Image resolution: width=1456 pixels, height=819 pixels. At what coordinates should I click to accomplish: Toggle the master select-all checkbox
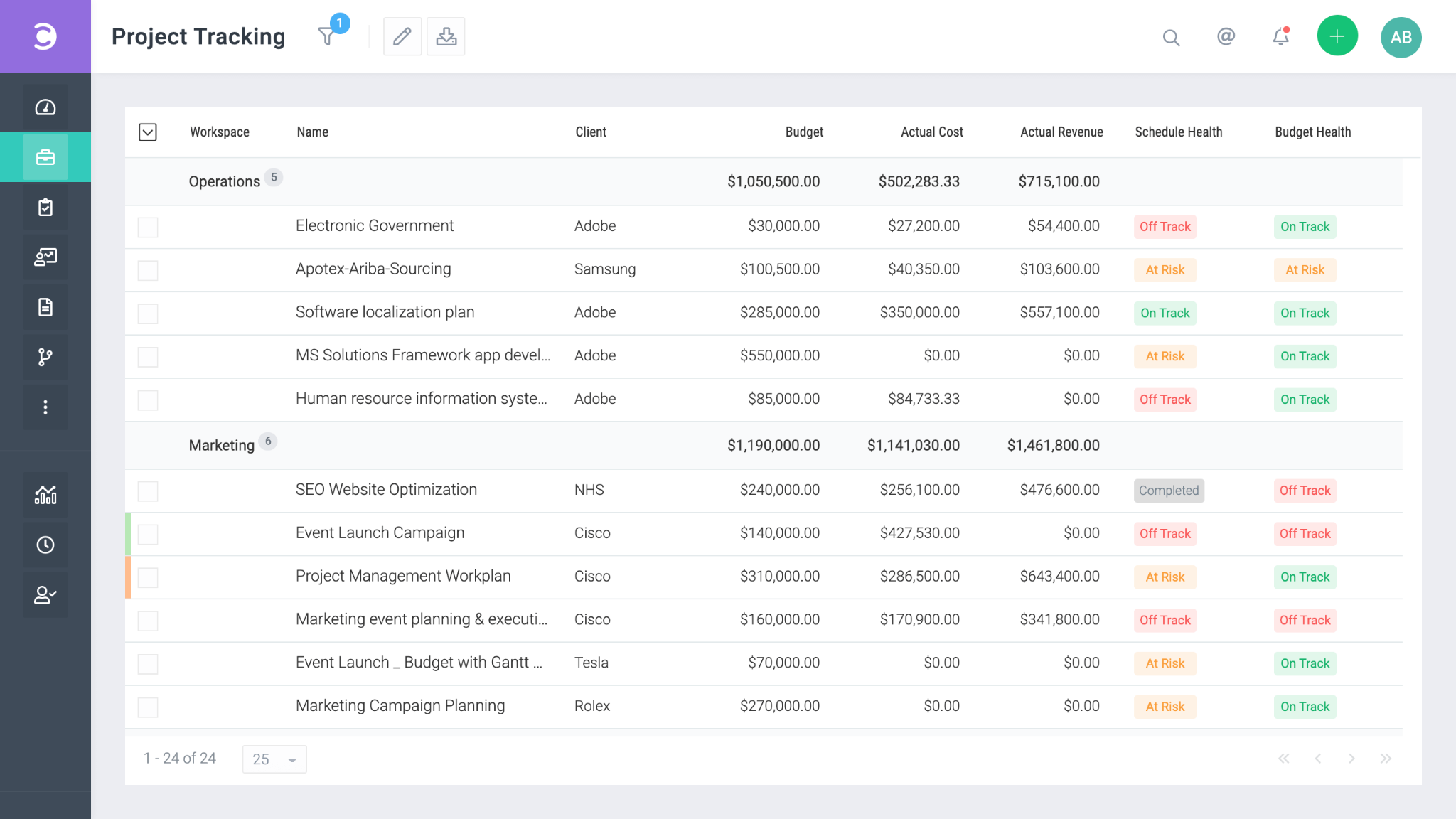148,131
